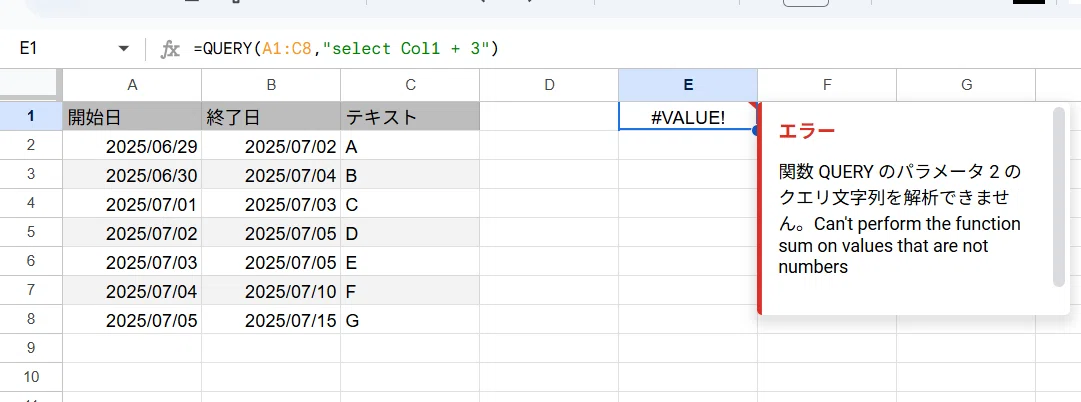Select the cell containing 2025/07/15
Image resolution: width=1081 pixels, height=402 pixels.
271,320
